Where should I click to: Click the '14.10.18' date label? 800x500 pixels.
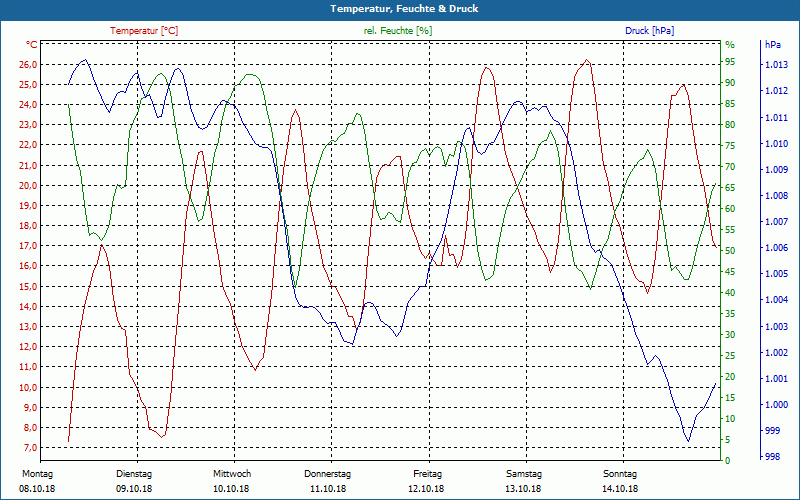tap(620, 489)
